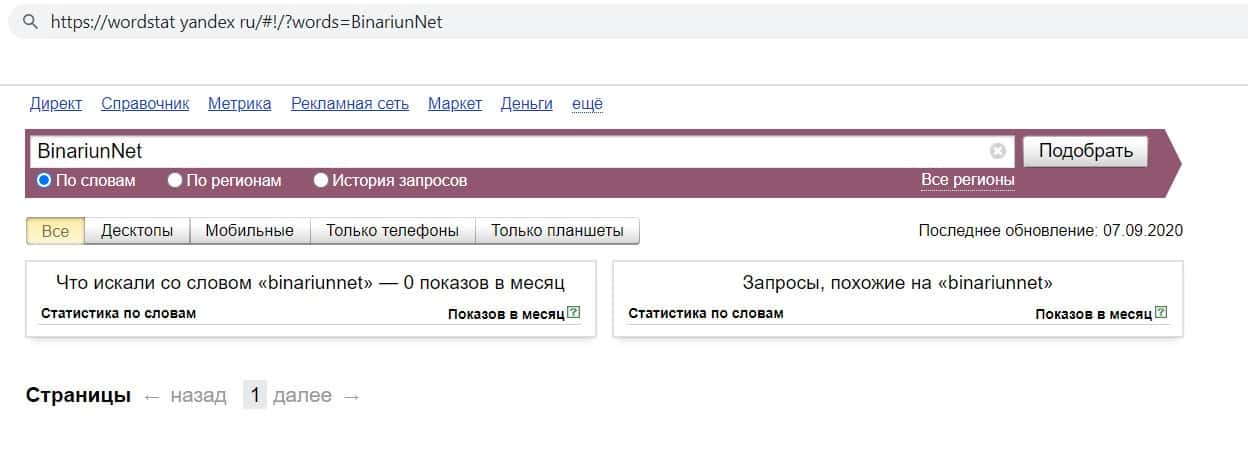Open the "Все регионы" region selector
Screen dimensions: 1248x463
967,180
